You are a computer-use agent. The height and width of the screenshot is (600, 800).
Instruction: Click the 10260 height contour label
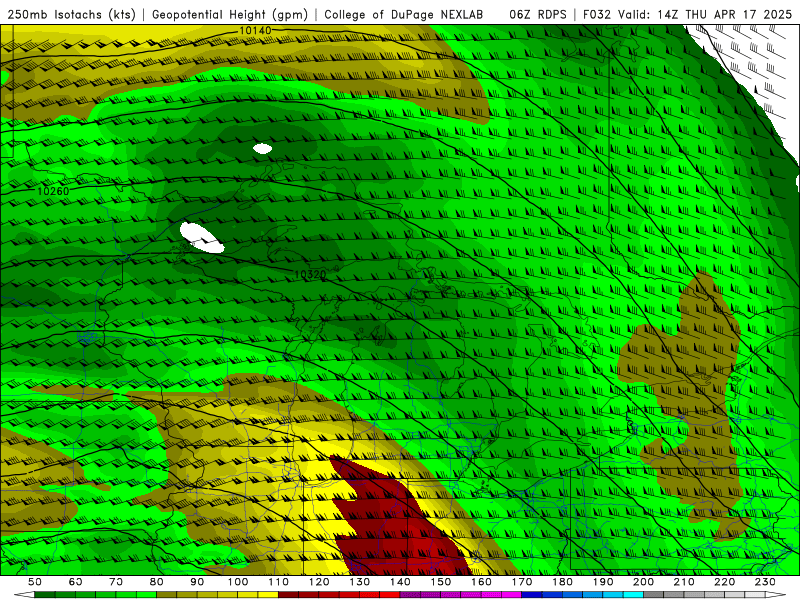point(53,191)
